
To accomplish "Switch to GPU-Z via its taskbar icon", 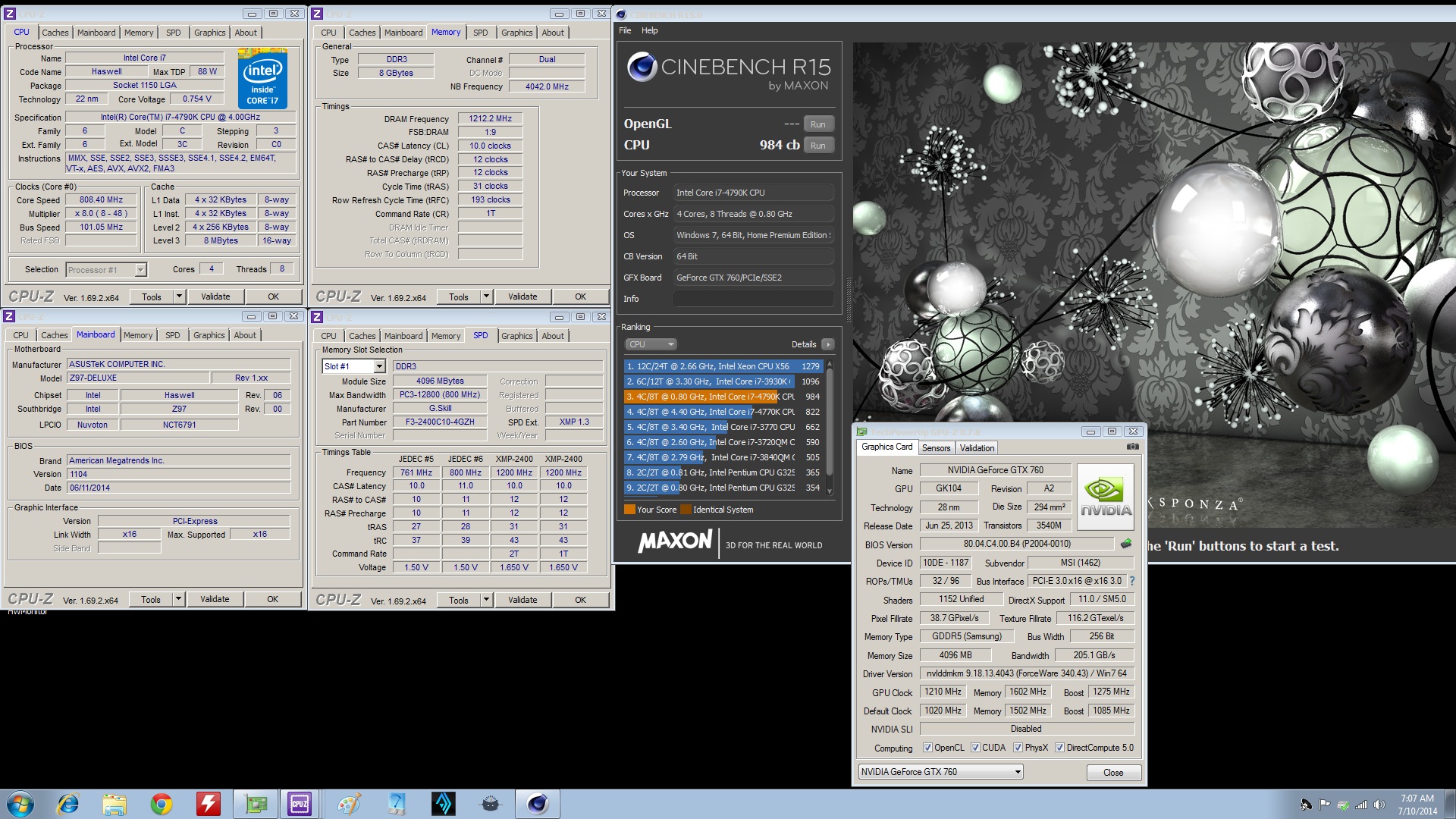I will coord(256,804).
